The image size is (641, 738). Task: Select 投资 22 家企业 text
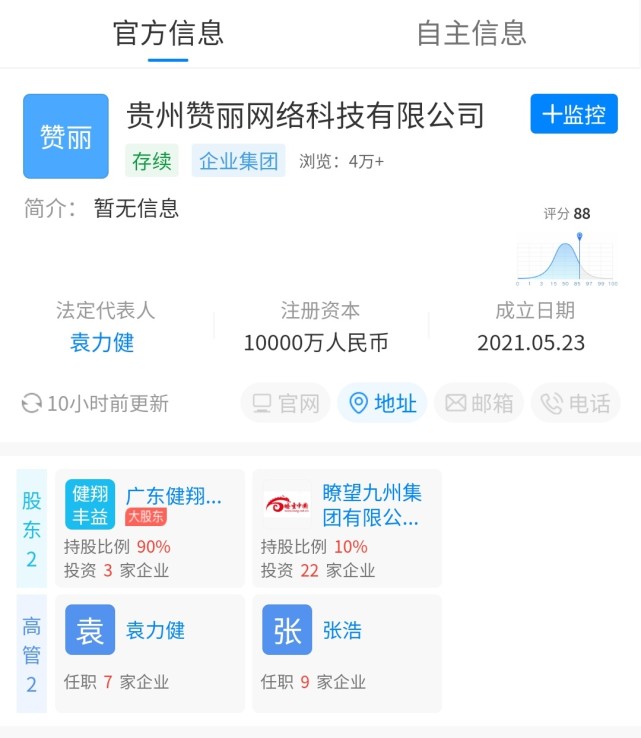[318, 570]
